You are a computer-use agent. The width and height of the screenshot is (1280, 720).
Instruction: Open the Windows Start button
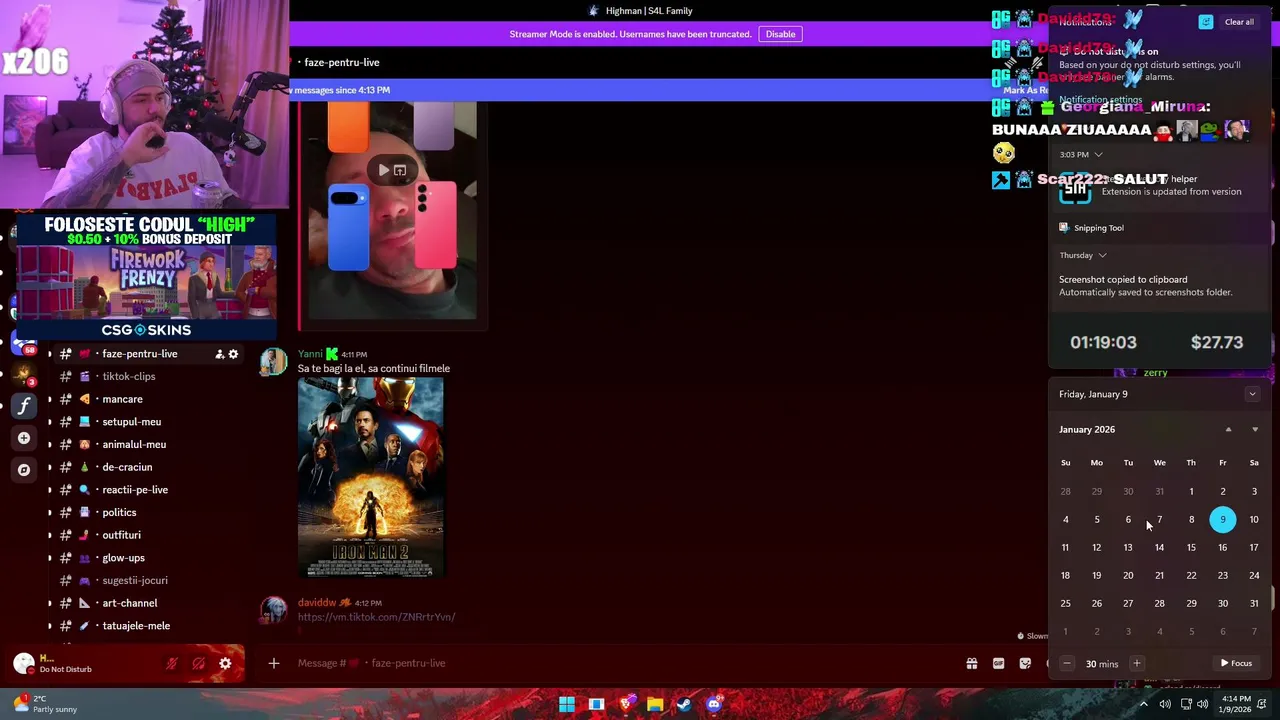pyautogui.click(x=567, y=704)
